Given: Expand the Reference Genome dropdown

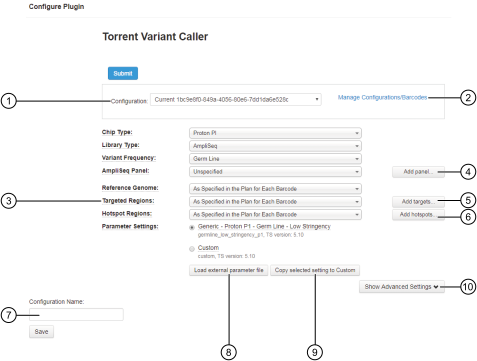Looking at the screenshot, I should point(275,189).
